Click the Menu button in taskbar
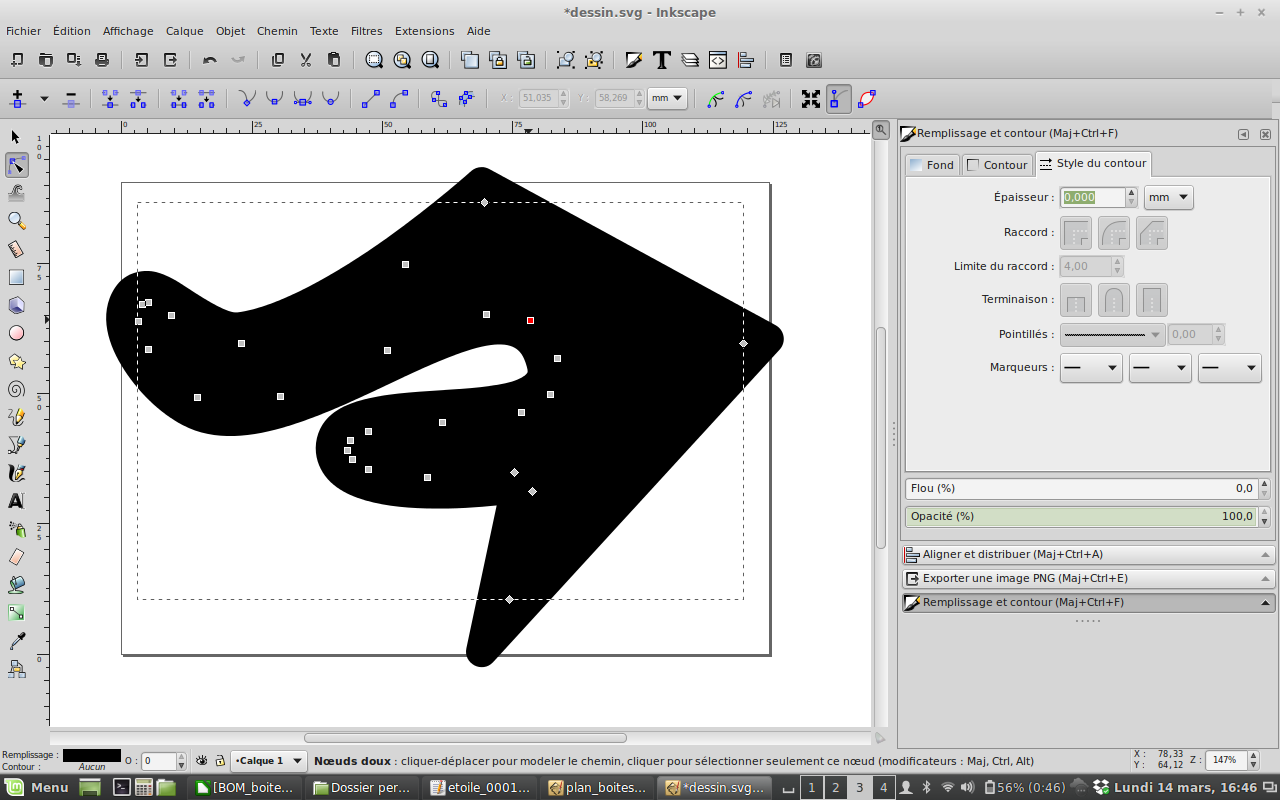The image size is (1280, 800). (39, 787)
